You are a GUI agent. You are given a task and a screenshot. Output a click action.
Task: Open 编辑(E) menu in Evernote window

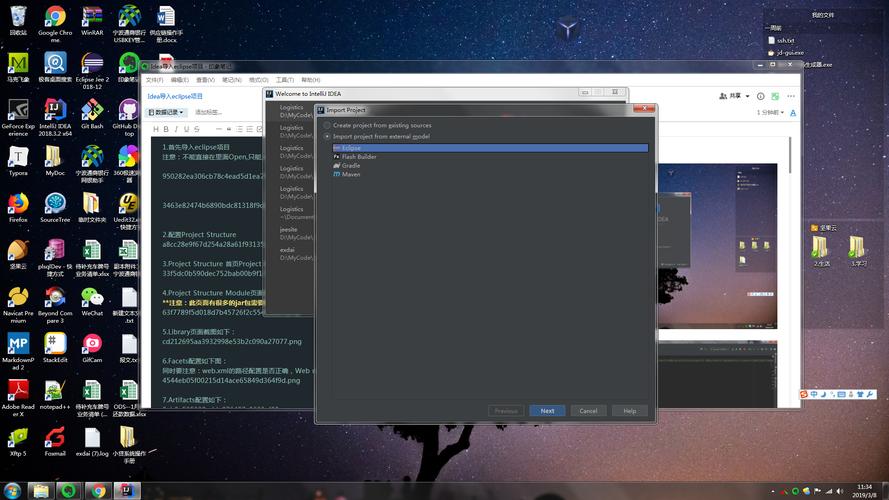click(180, 80)
